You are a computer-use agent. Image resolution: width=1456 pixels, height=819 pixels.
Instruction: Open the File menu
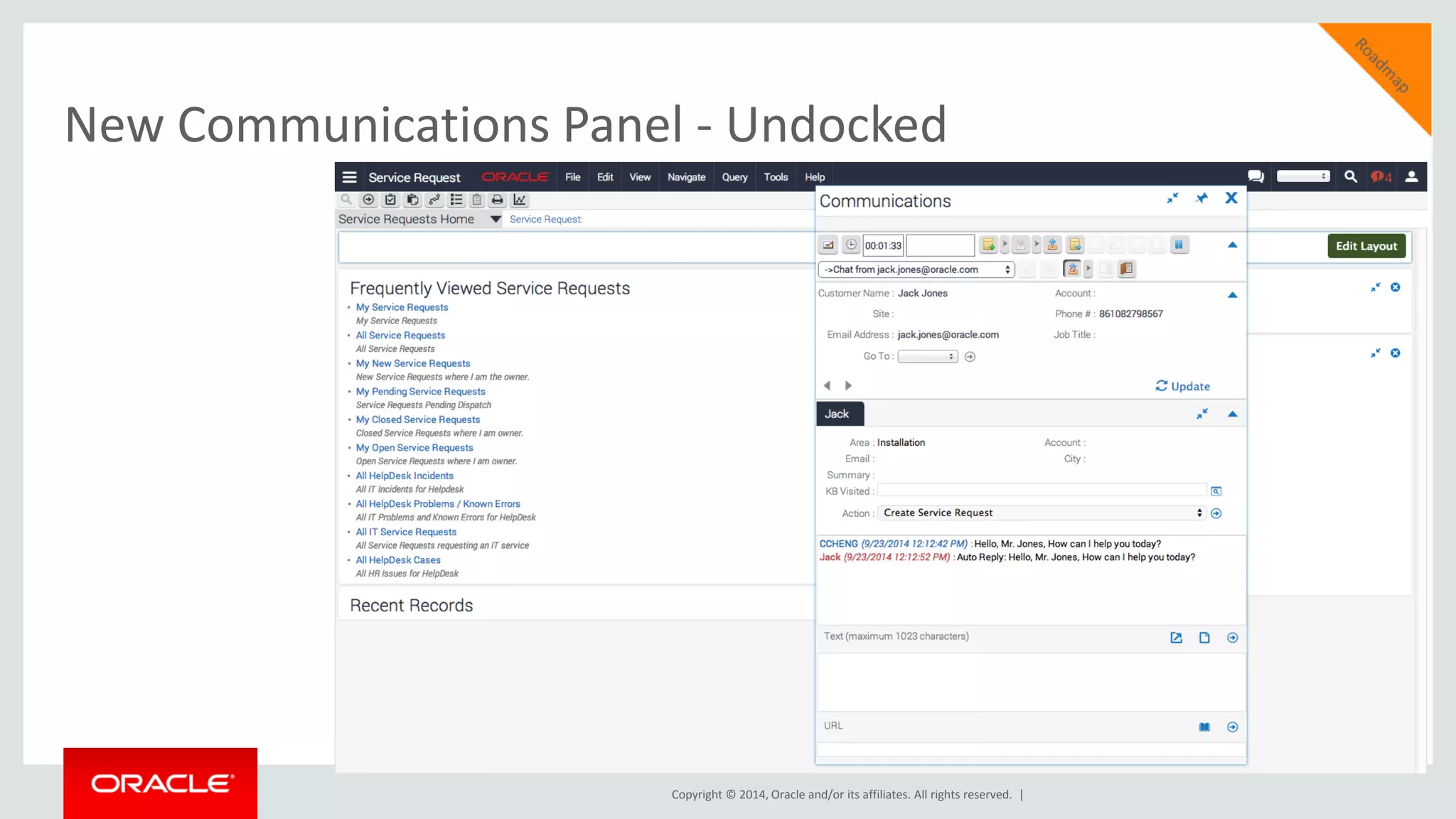572,177
